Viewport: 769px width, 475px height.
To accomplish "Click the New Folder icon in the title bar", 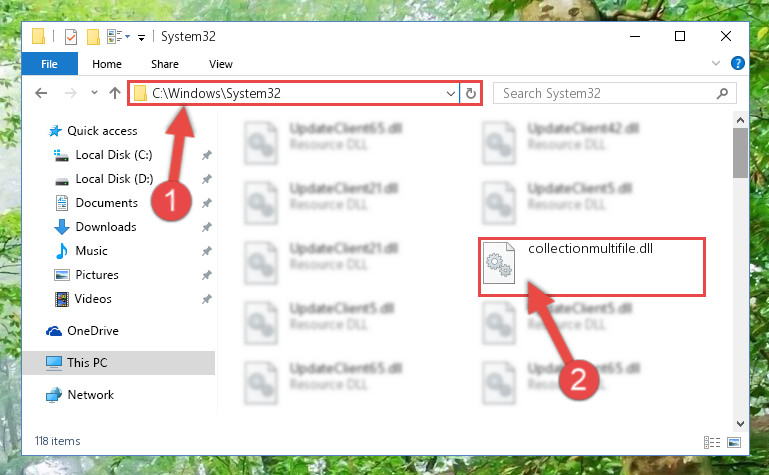I will tap(93, 37).
